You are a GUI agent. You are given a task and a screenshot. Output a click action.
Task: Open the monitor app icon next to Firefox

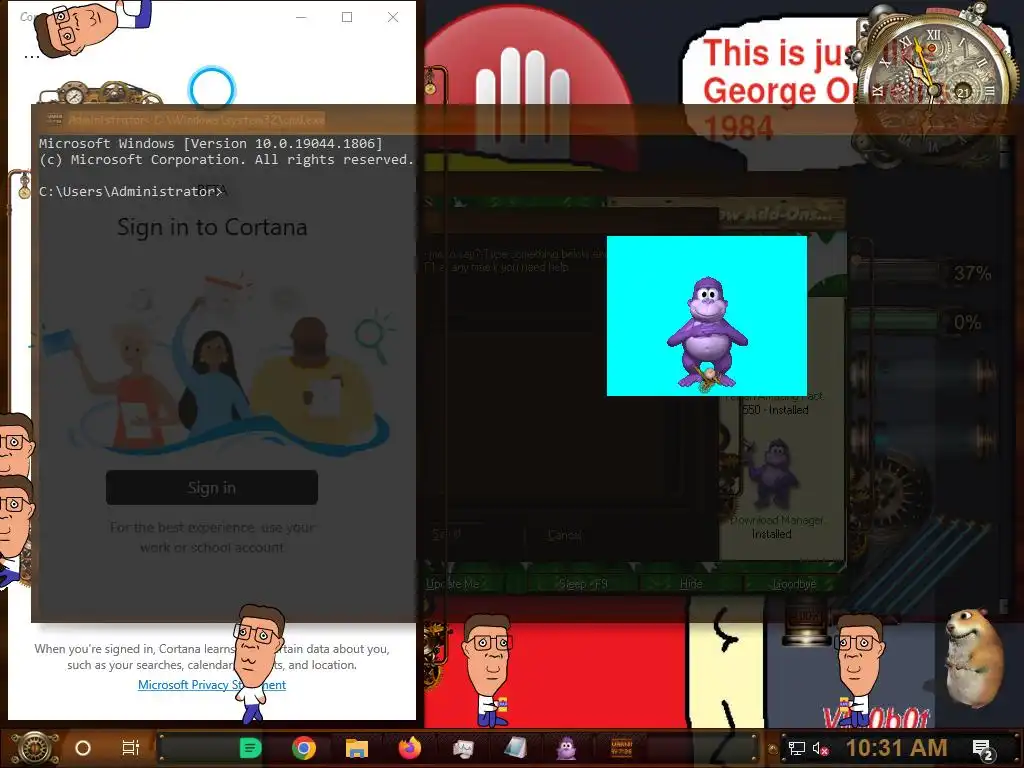tap(463, 748)
